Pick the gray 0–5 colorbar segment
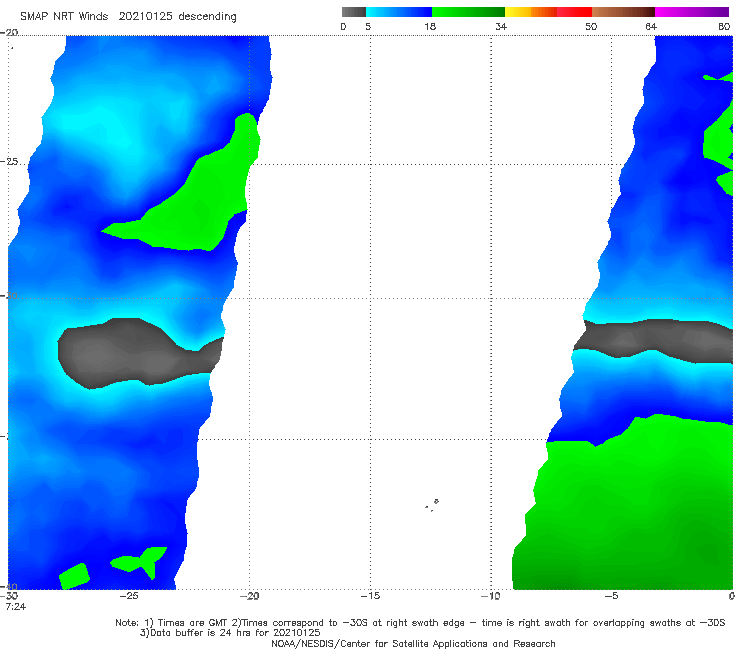 point(353,12)
